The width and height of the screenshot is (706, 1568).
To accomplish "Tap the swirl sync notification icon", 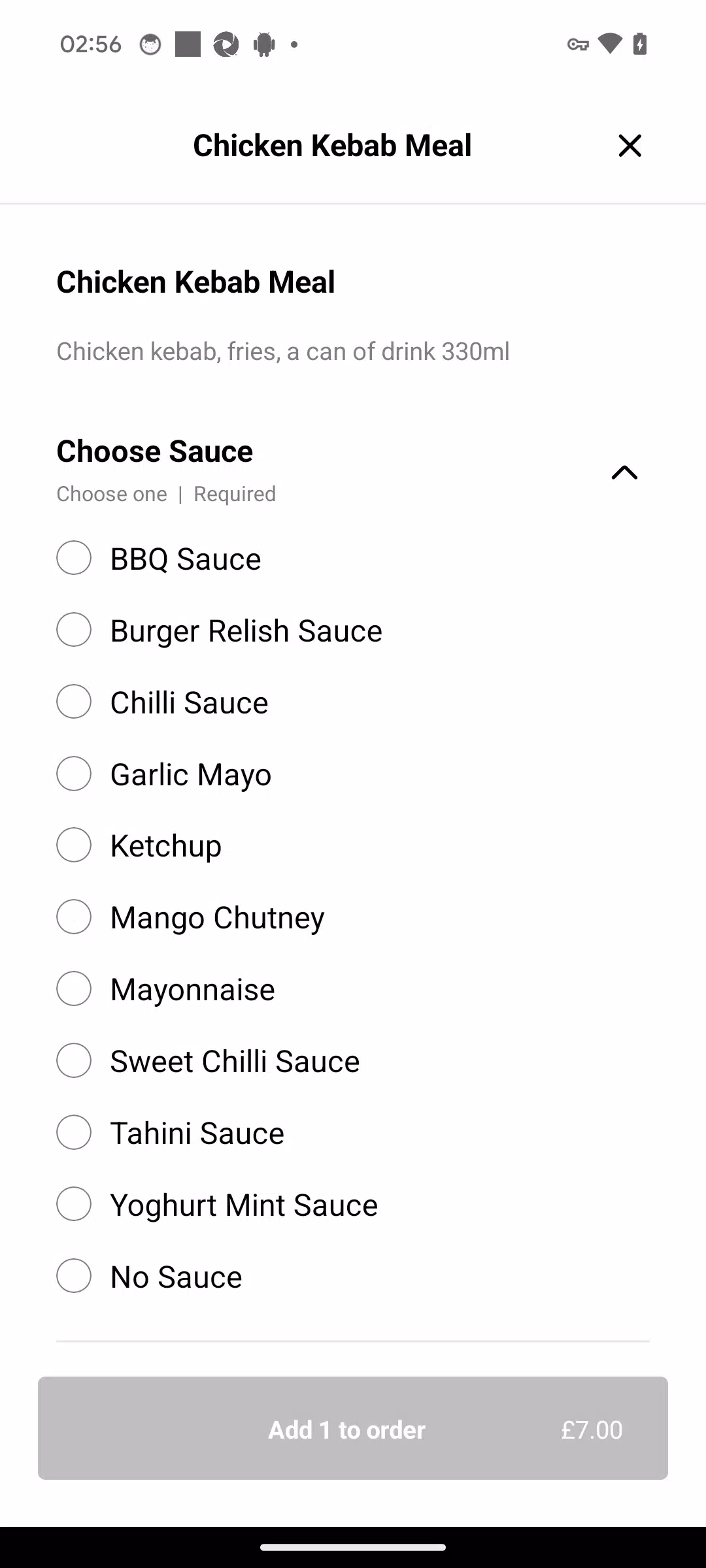I will click(x=226, y=44).
